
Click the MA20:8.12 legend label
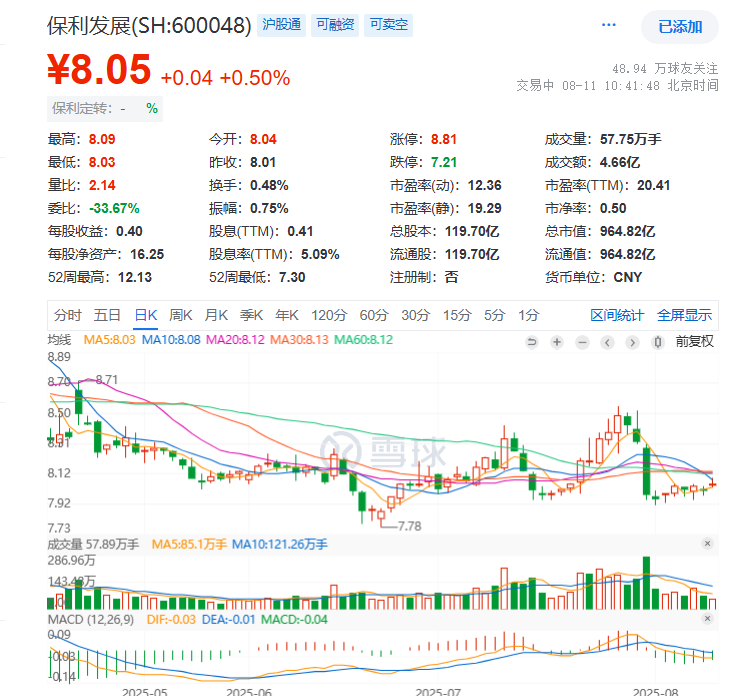pos(235,340)
